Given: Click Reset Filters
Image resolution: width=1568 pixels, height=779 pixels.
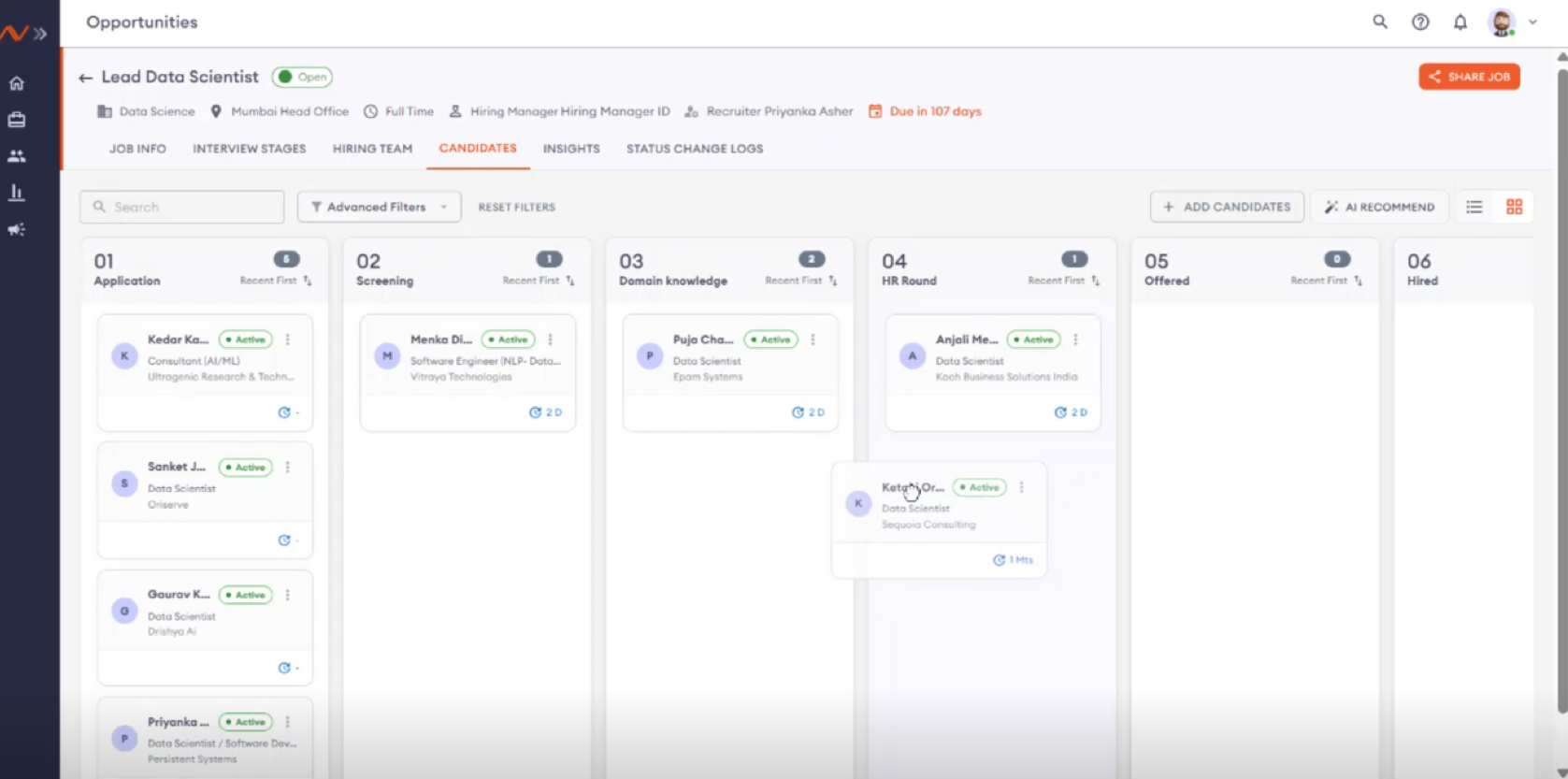Looking at the screenshot, I should coord(517,207).
